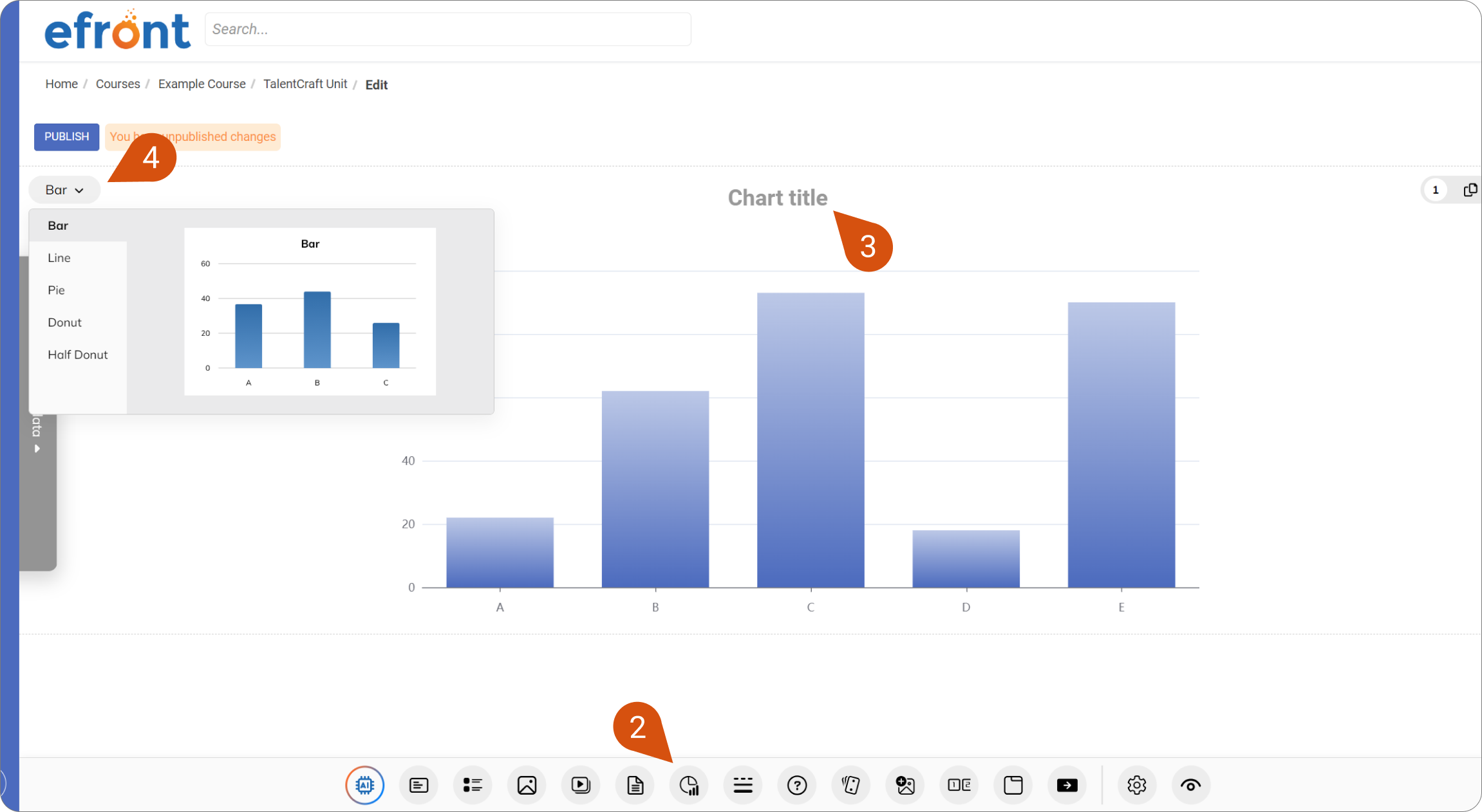This screenshot has height=812, width=1482.
Task: Open Example Course breadcrumb
Action: pos(202,84)
